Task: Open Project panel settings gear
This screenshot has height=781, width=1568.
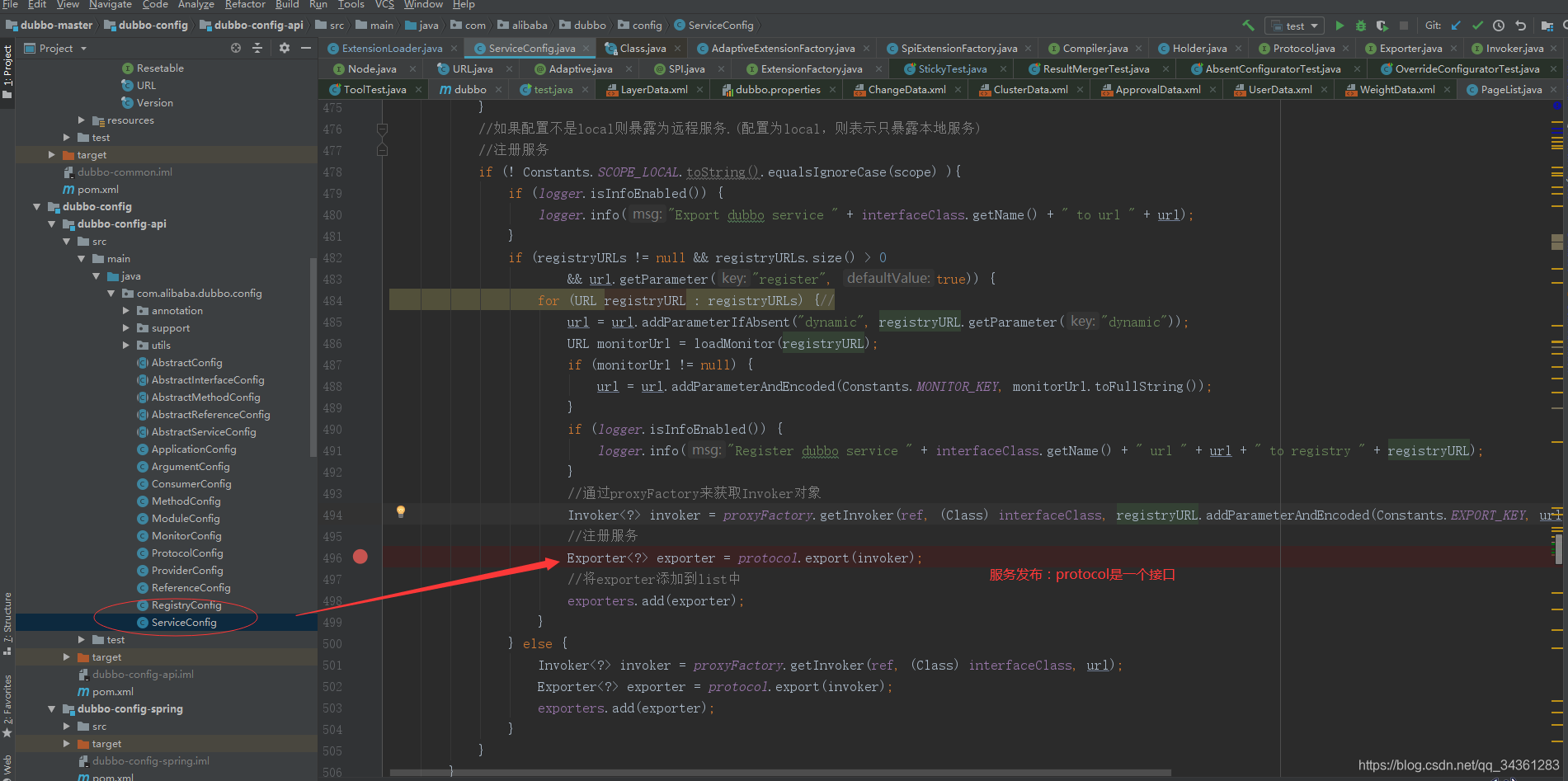Action: point(285,48)
